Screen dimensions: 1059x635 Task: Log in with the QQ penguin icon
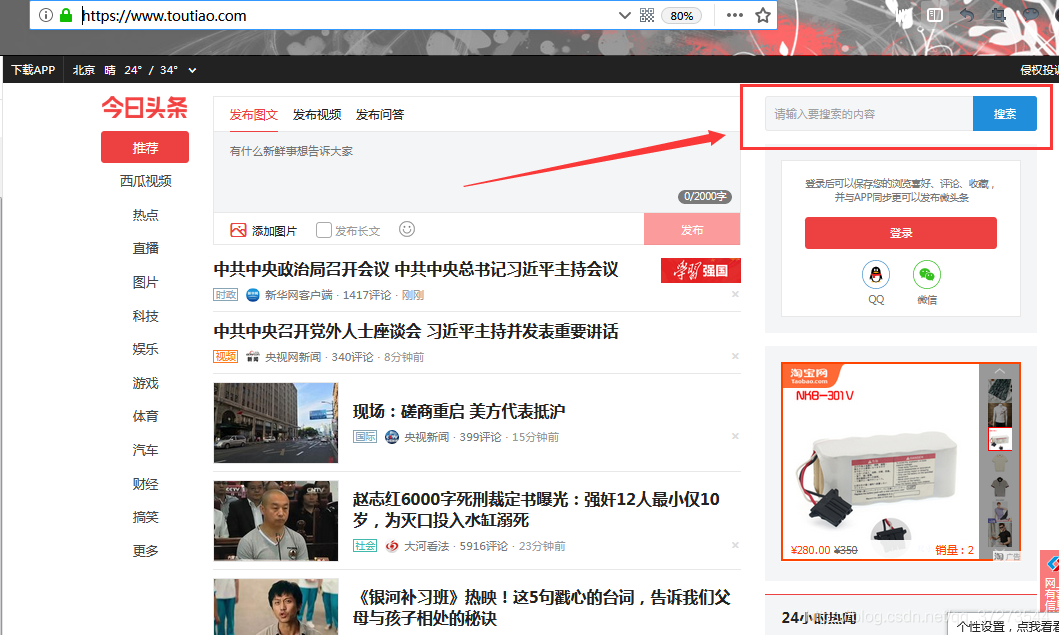875,275
